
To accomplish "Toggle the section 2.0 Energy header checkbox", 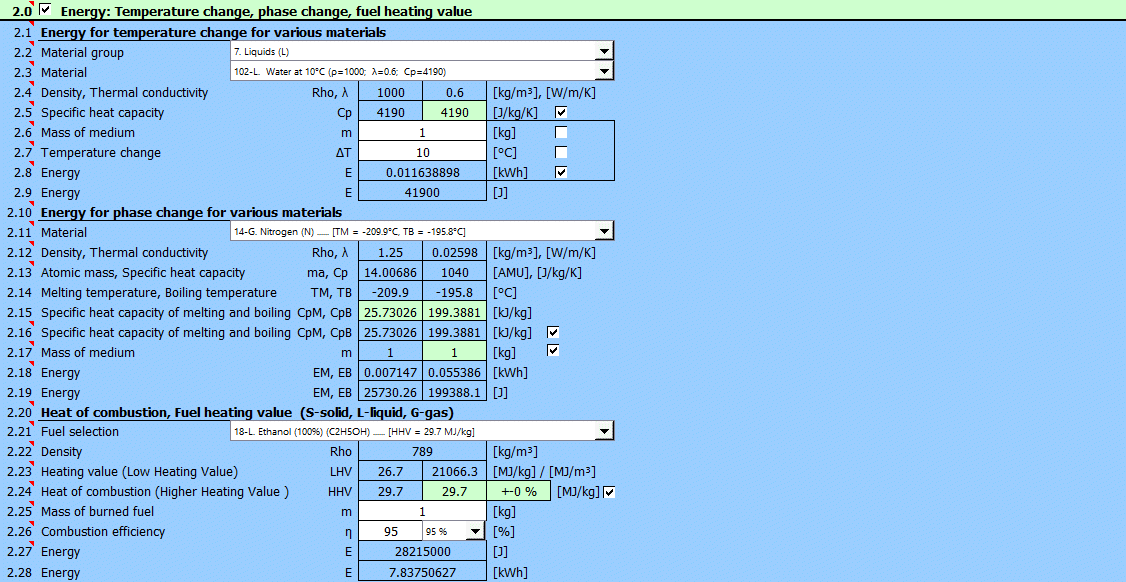I will click(46, 10).
